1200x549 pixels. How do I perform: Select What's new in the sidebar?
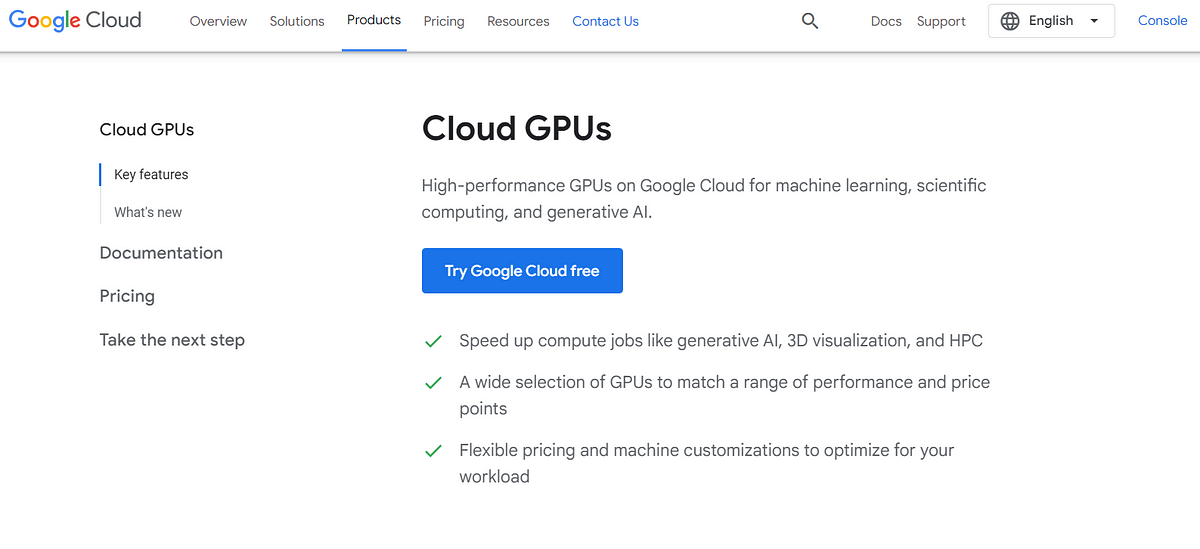[148, 212]
